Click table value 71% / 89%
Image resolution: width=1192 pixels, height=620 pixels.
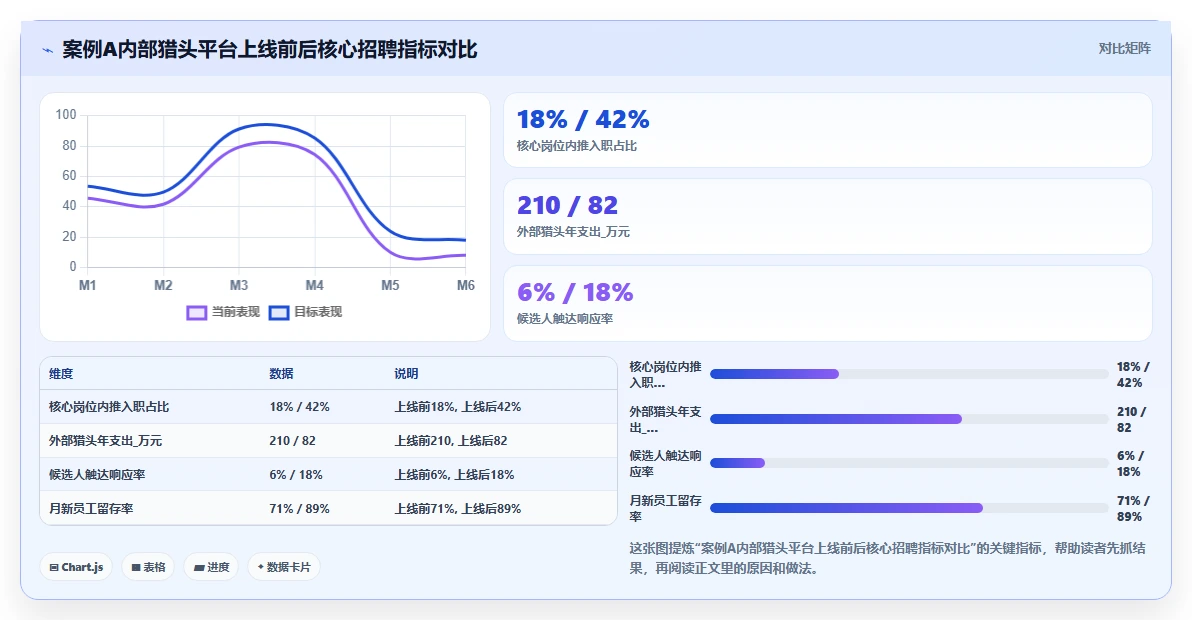[300, 508]
